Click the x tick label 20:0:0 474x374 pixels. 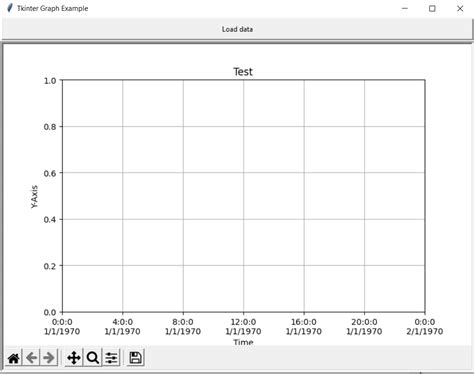(x=364, y=322)
